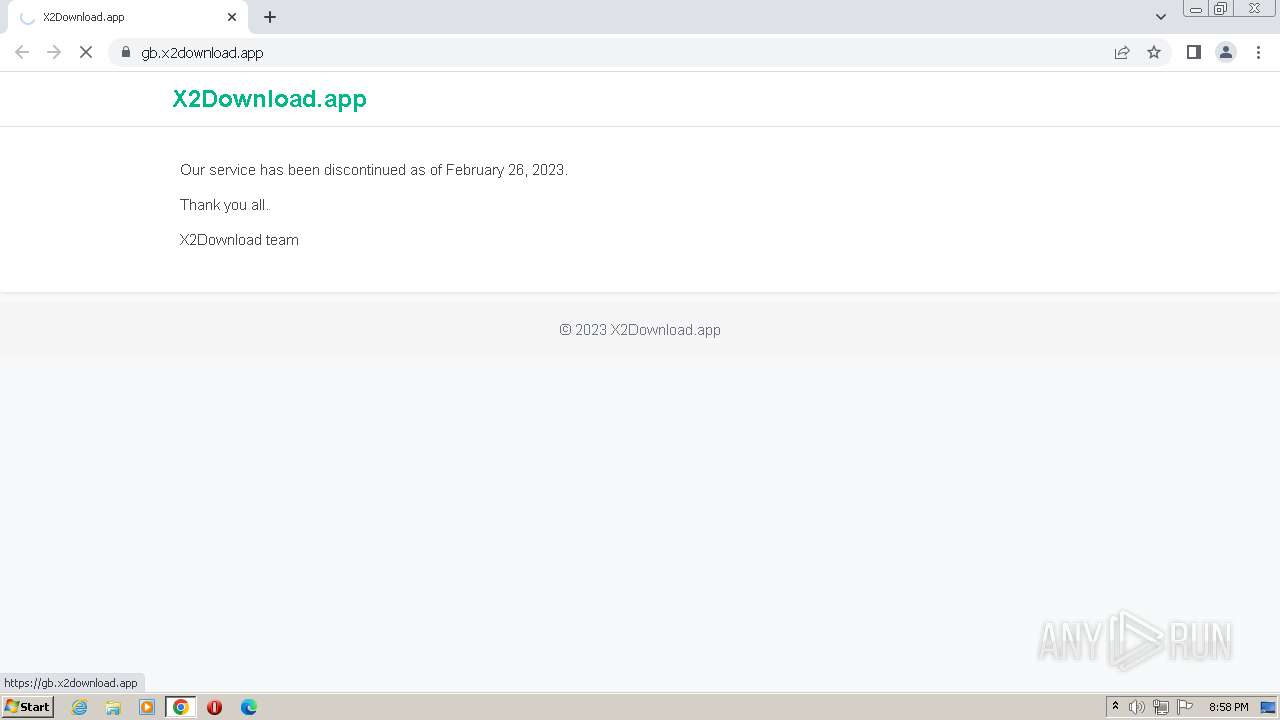Click the network tray icon
Screen dimensions: 1280x720
1161,707
